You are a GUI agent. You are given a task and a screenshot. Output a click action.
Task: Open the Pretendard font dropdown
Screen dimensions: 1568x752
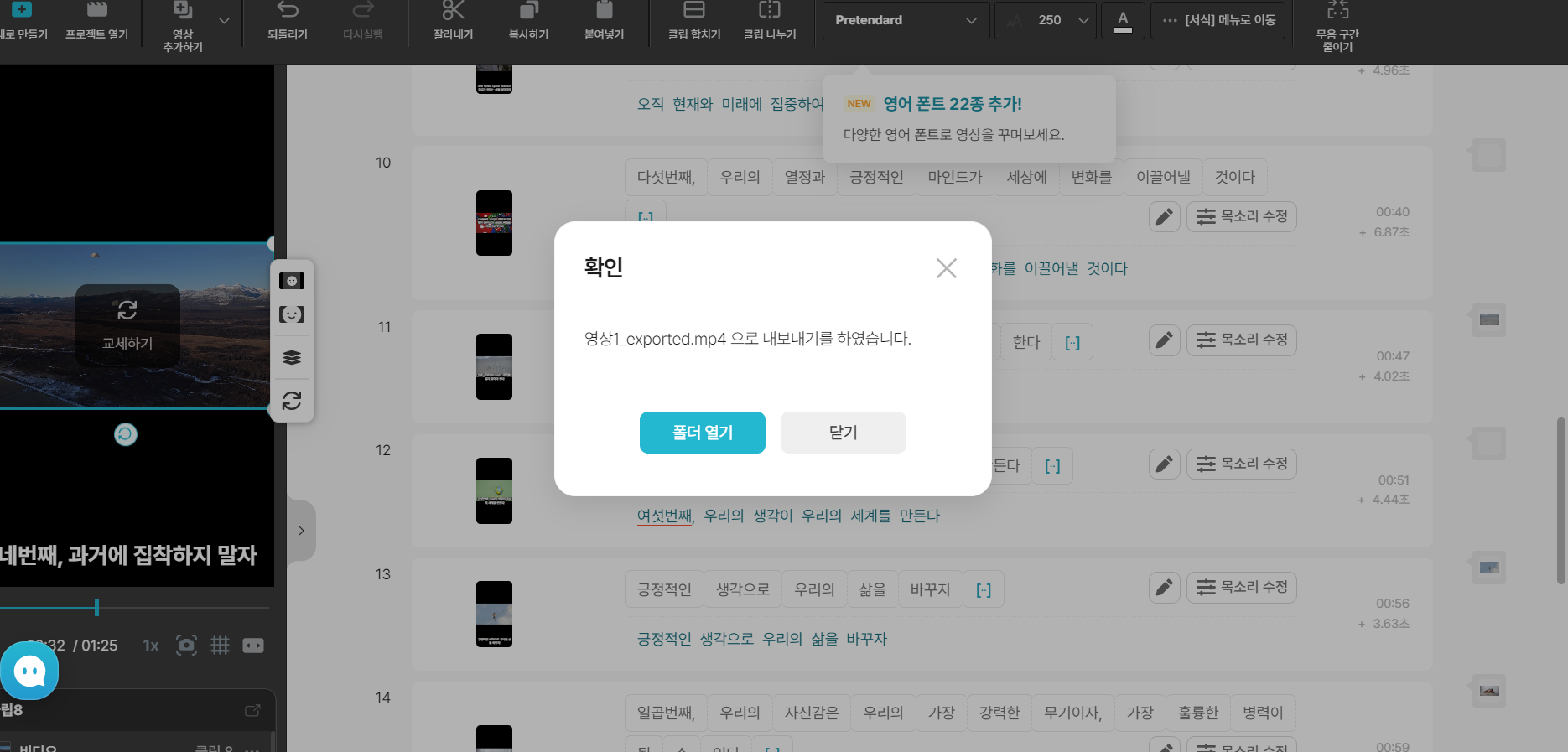click(x=906, y=20)
